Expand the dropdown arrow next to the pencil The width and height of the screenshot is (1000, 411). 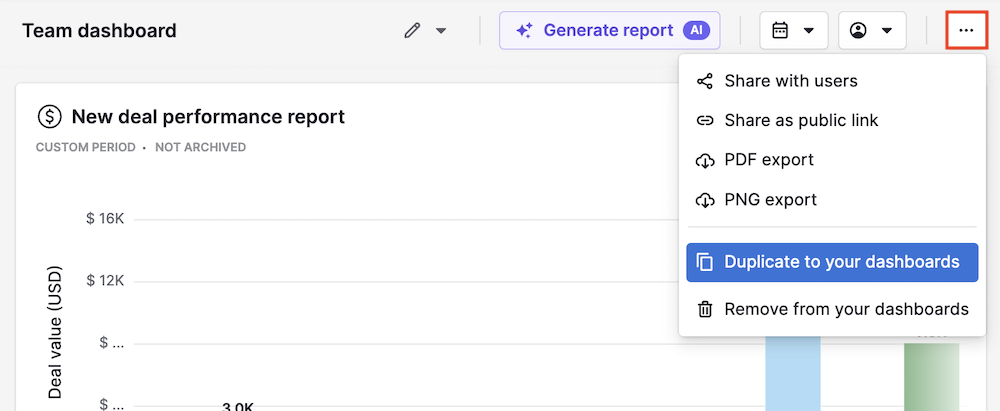click(x=441, y=31)
